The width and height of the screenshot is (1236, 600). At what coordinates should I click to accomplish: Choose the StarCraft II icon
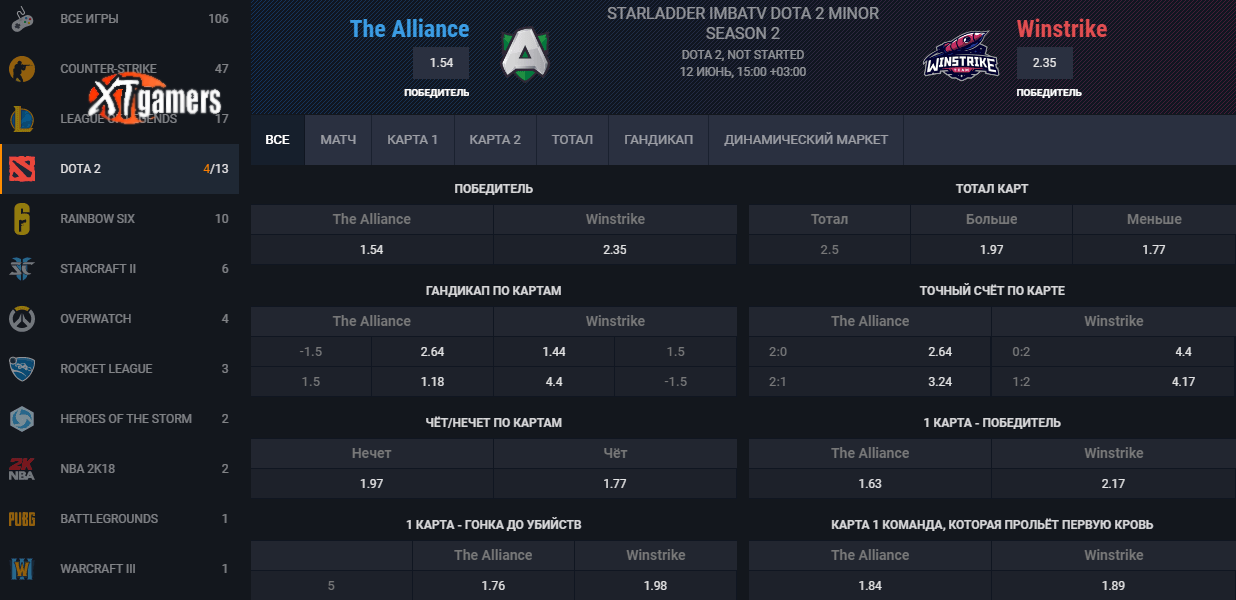tap(22, 269)
